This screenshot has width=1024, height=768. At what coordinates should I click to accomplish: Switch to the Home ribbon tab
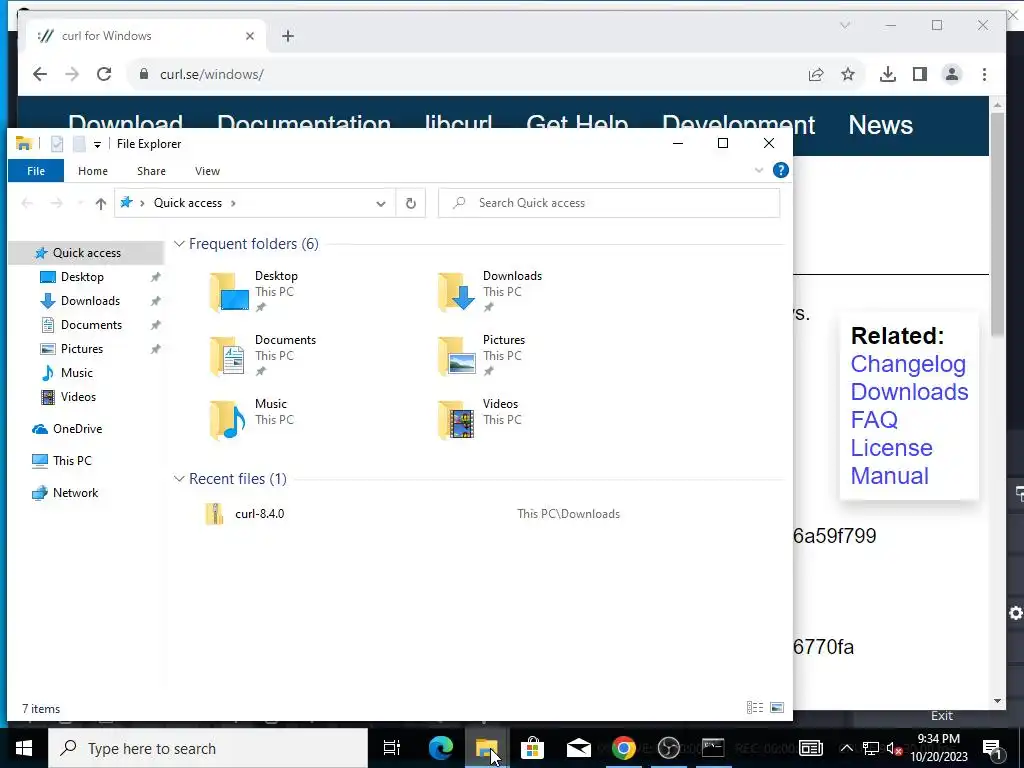tap(93, 171)
